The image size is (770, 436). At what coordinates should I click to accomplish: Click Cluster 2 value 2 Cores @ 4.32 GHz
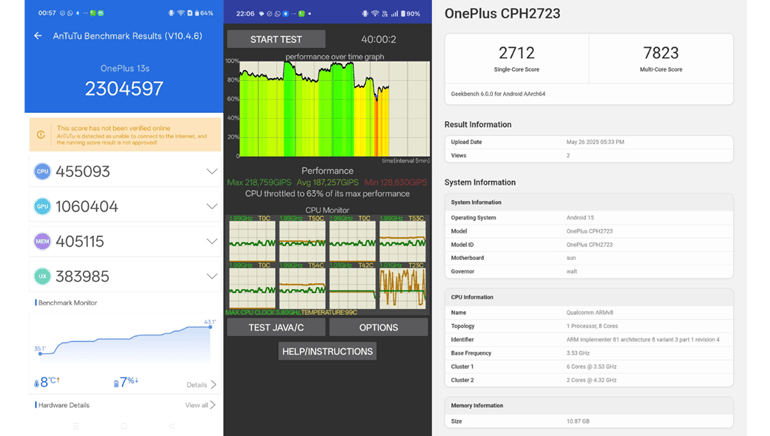(591, 380)
